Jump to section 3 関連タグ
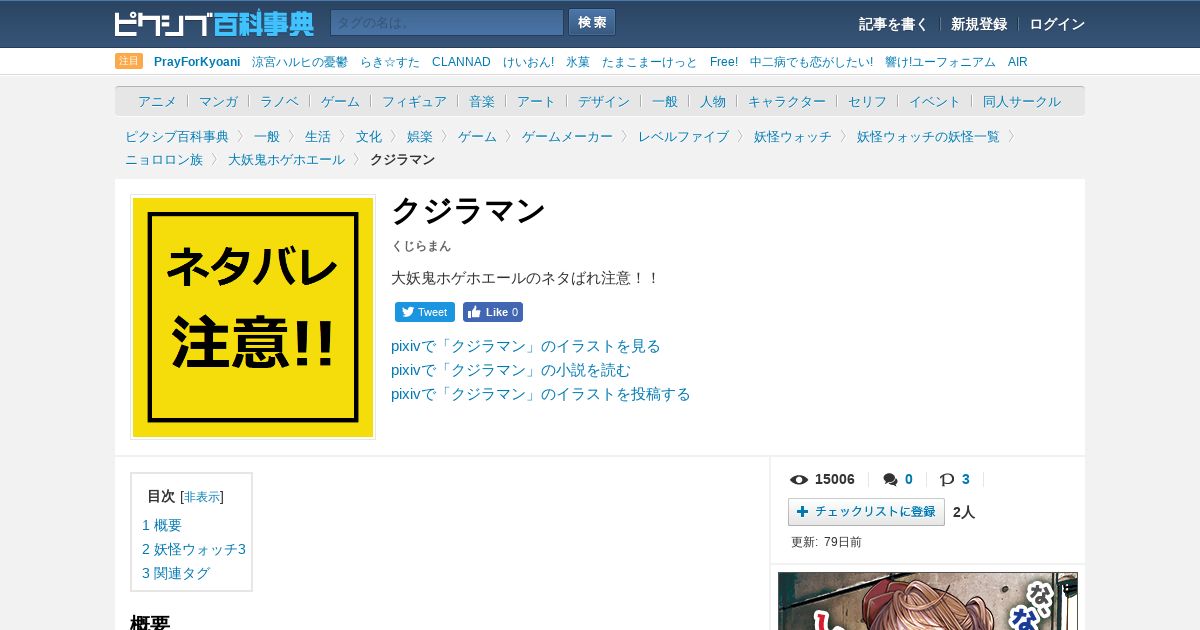The width and height of the screenshot is (1200, 630). pos(176,573)
